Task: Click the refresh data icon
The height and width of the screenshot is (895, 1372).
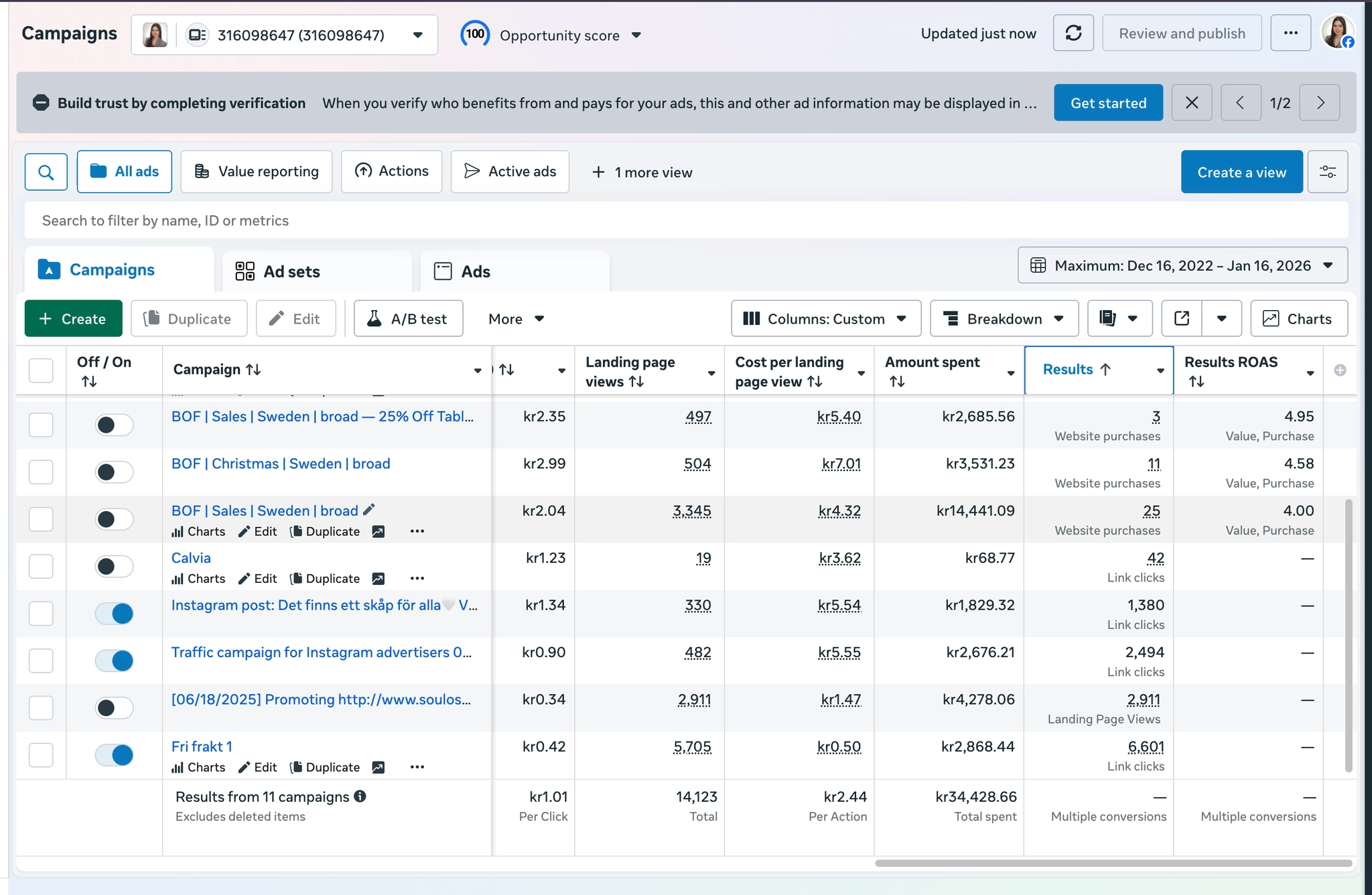Action: click(1073, 33)
